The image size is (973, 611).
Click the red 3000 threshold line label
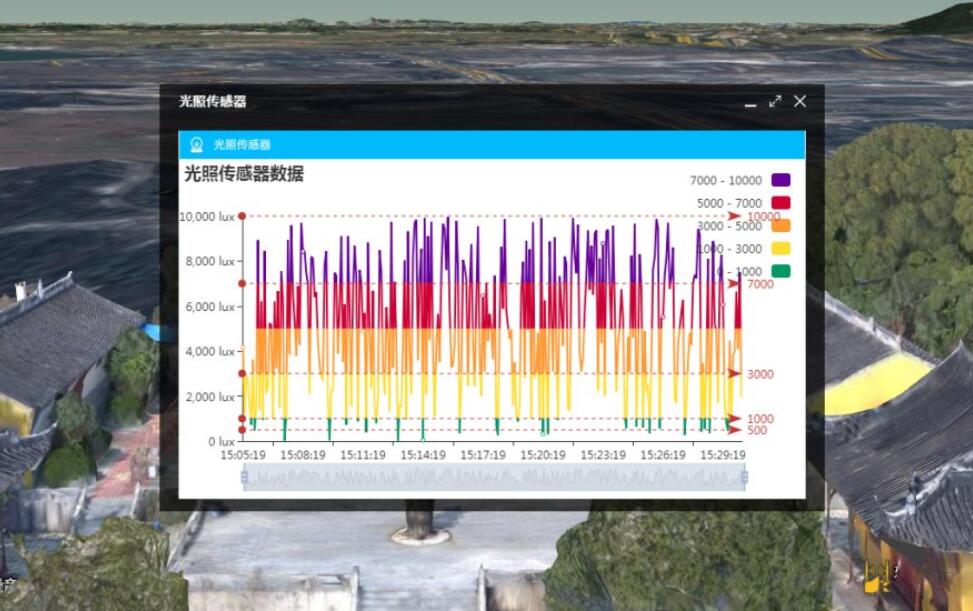tap(760, 374)
